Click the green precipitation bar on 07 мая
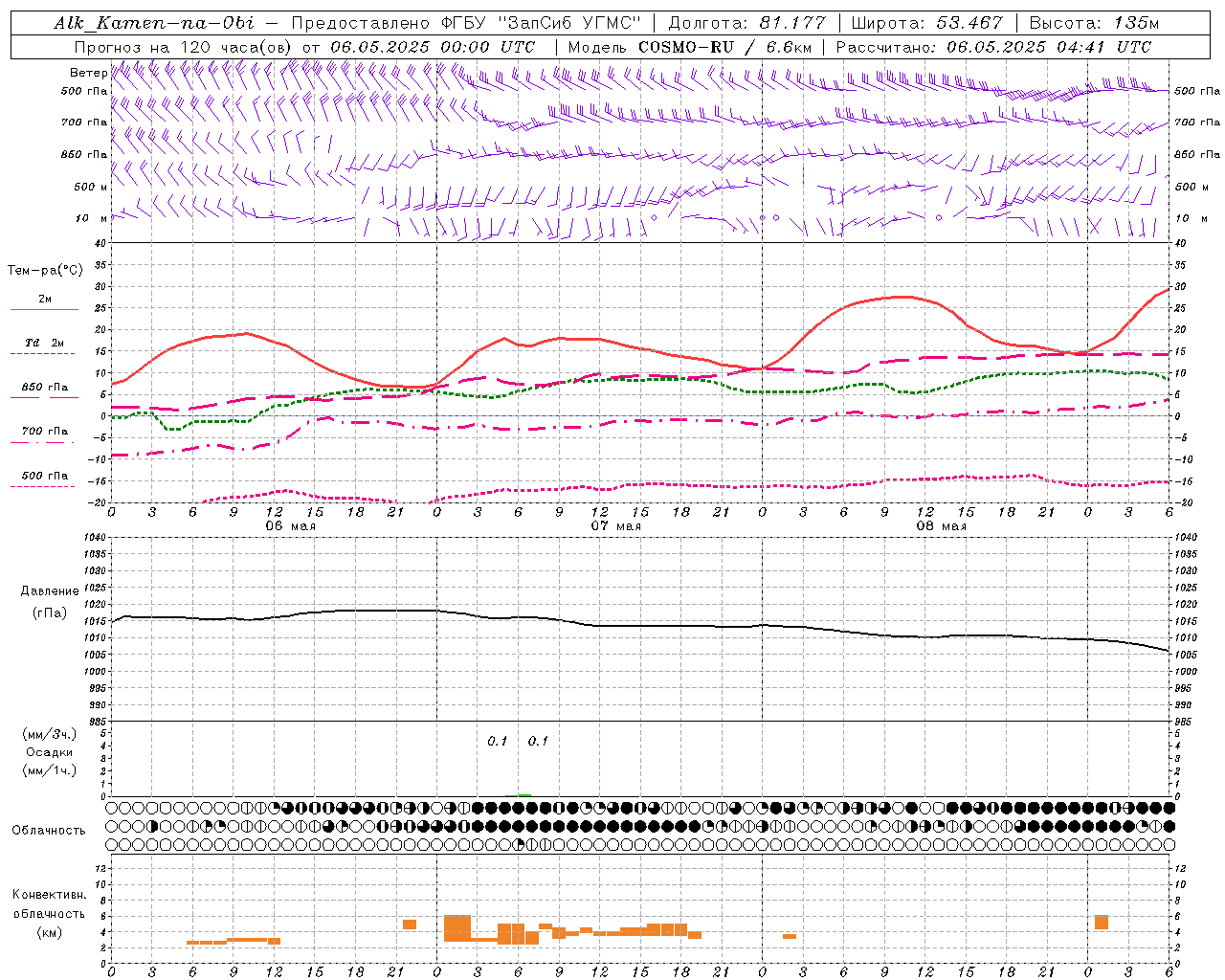The image size is (1225, 980). [523, 794]
